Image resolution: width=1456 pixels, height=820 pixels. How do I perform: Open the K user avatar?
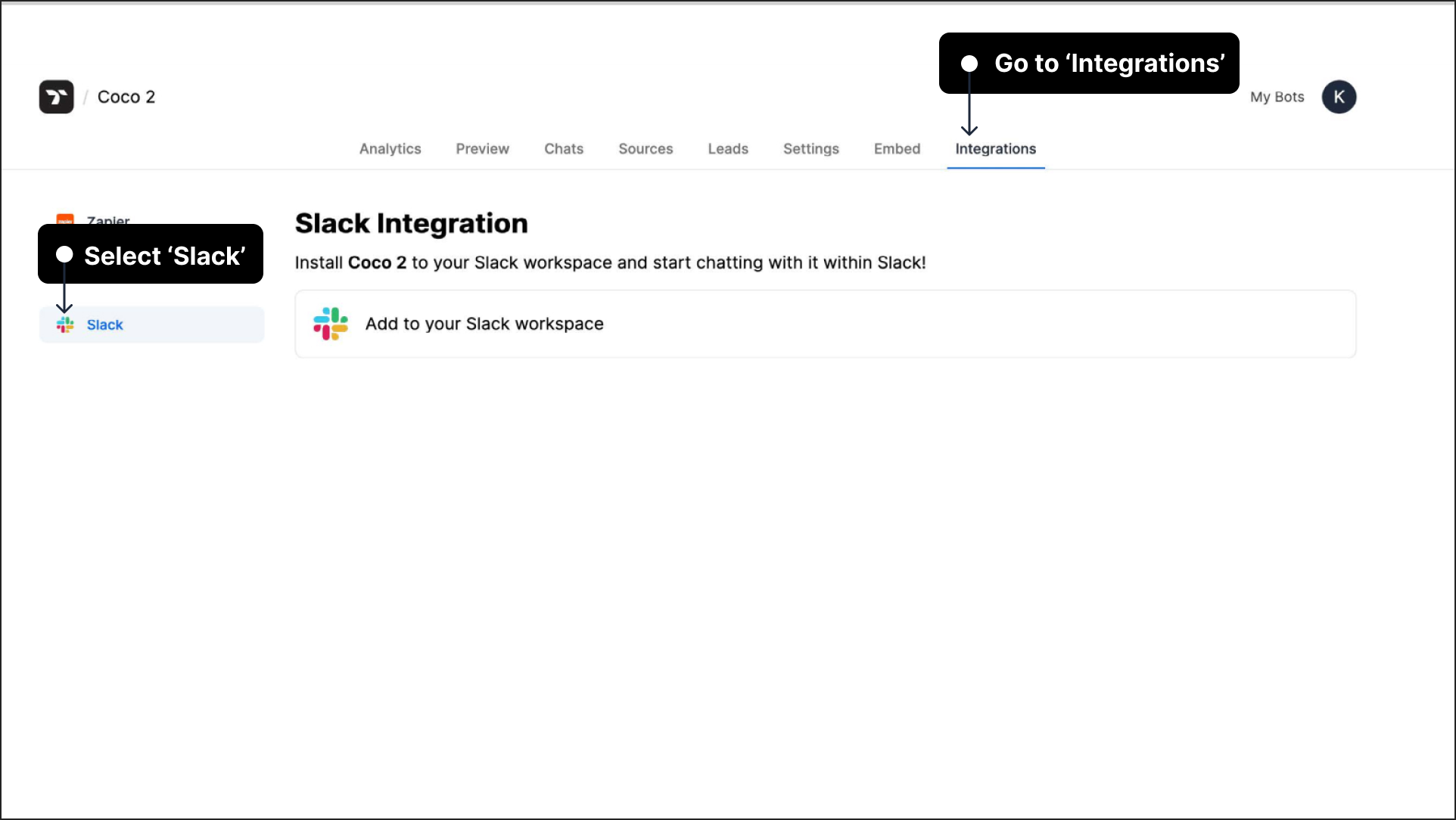pyautogui.click(x=1339, y=97)
